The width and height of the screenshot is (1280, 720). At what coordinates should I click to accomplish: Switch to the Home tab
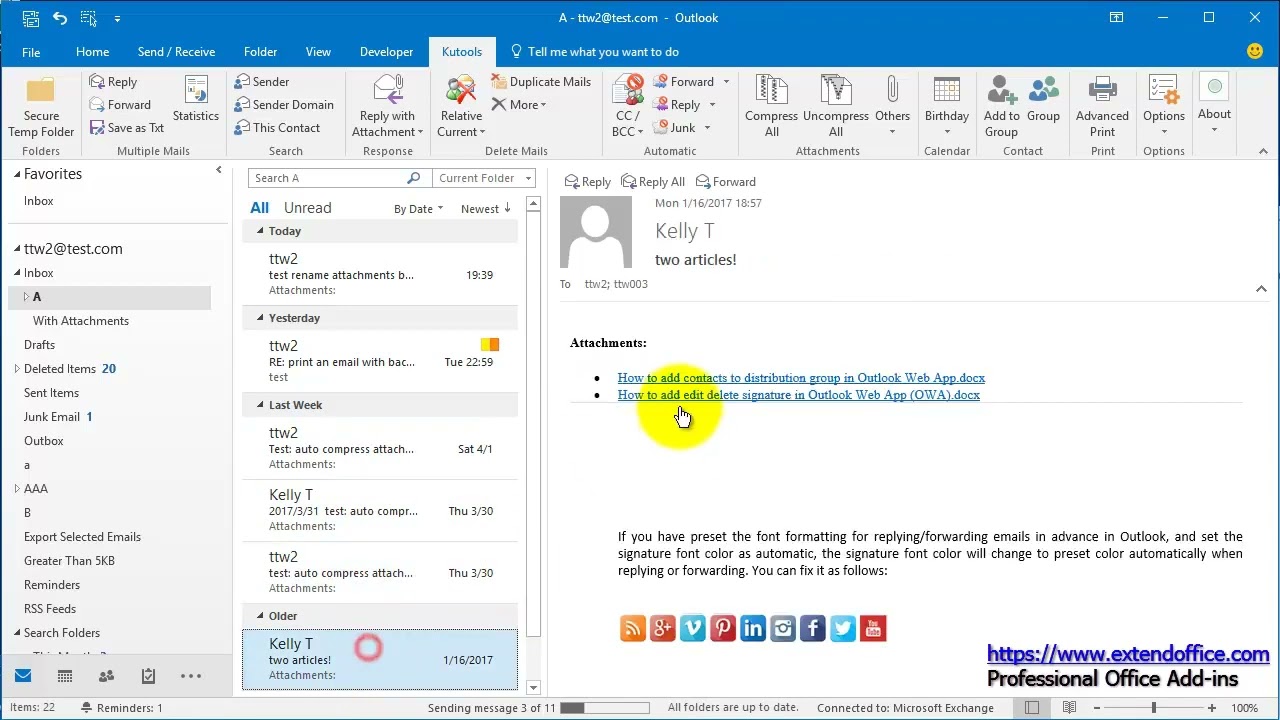pos(92,52)
